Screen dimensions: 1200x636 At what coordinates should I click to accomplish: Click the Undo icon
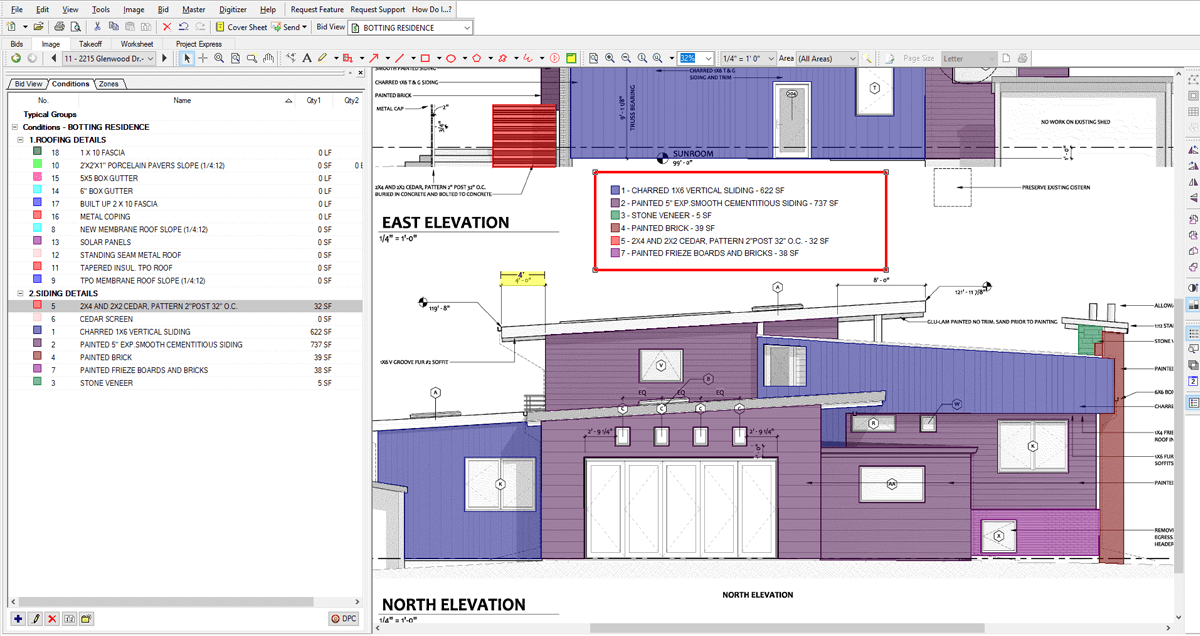coord(185,27)
